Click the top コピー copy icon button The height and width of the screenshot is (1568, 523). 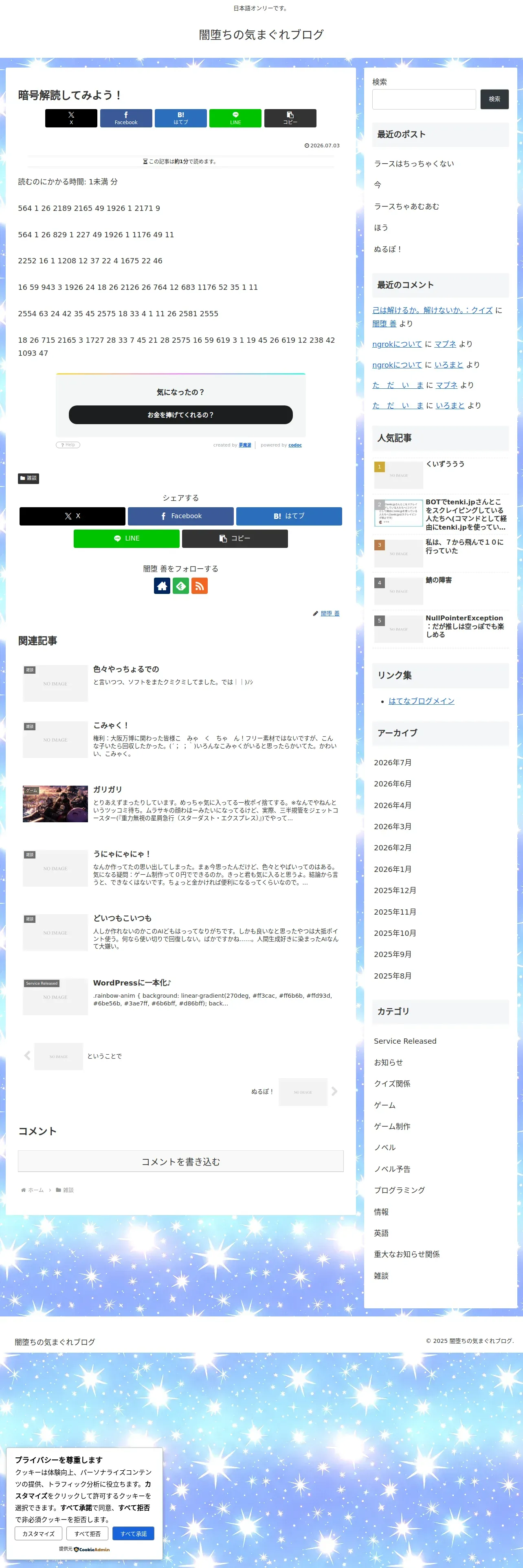pos(290,118)
